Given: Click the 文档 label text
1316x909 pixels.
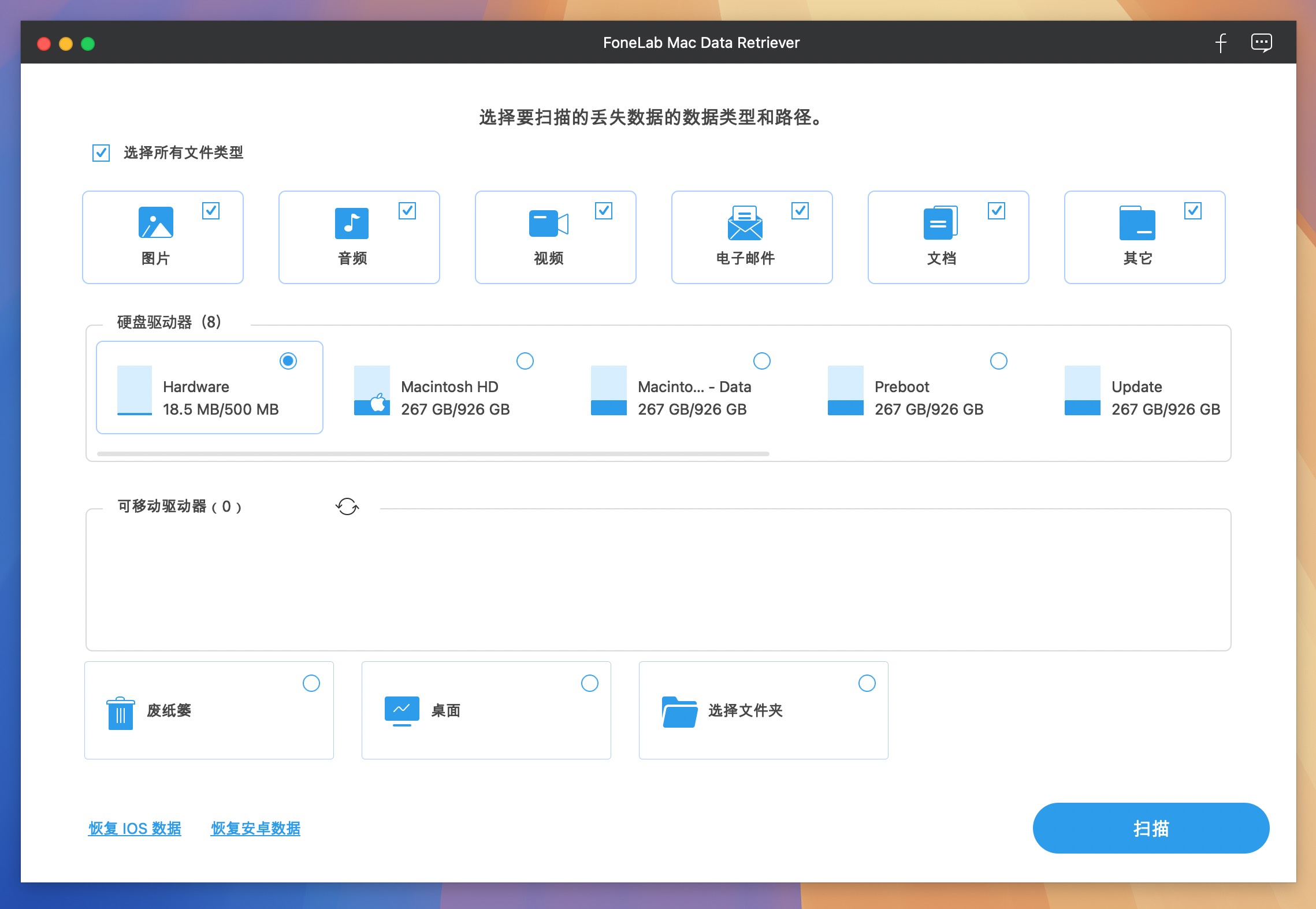Looking at the screenshot, I should click(x=942, y=258).
